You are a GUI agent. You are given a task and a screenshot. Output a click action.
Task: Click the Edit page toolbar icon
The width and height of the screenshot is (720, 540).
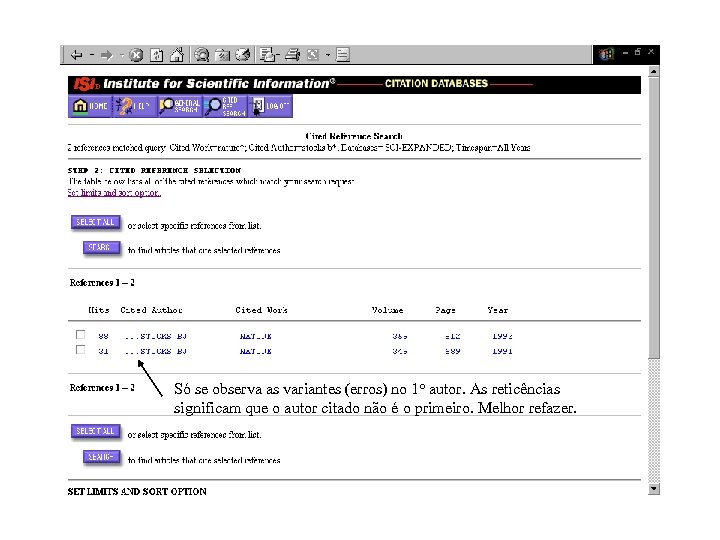(313, 55)
